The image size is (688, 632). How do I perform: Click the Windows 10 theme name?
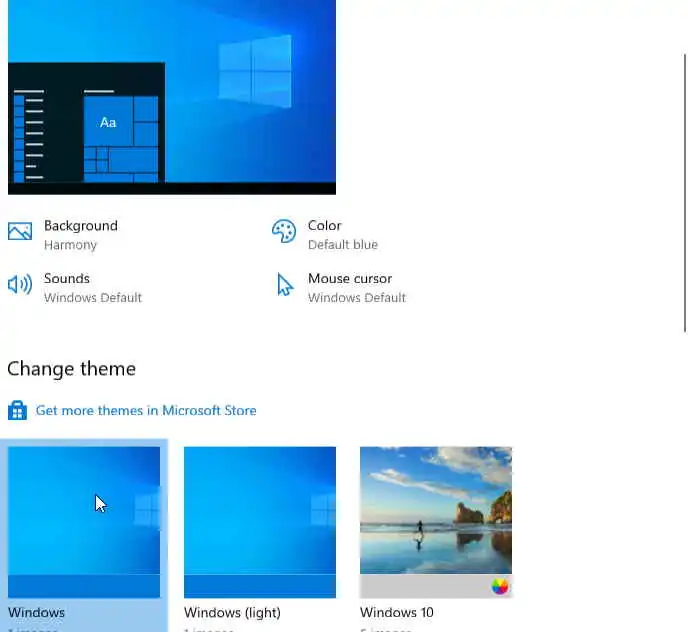pos(397,612)
